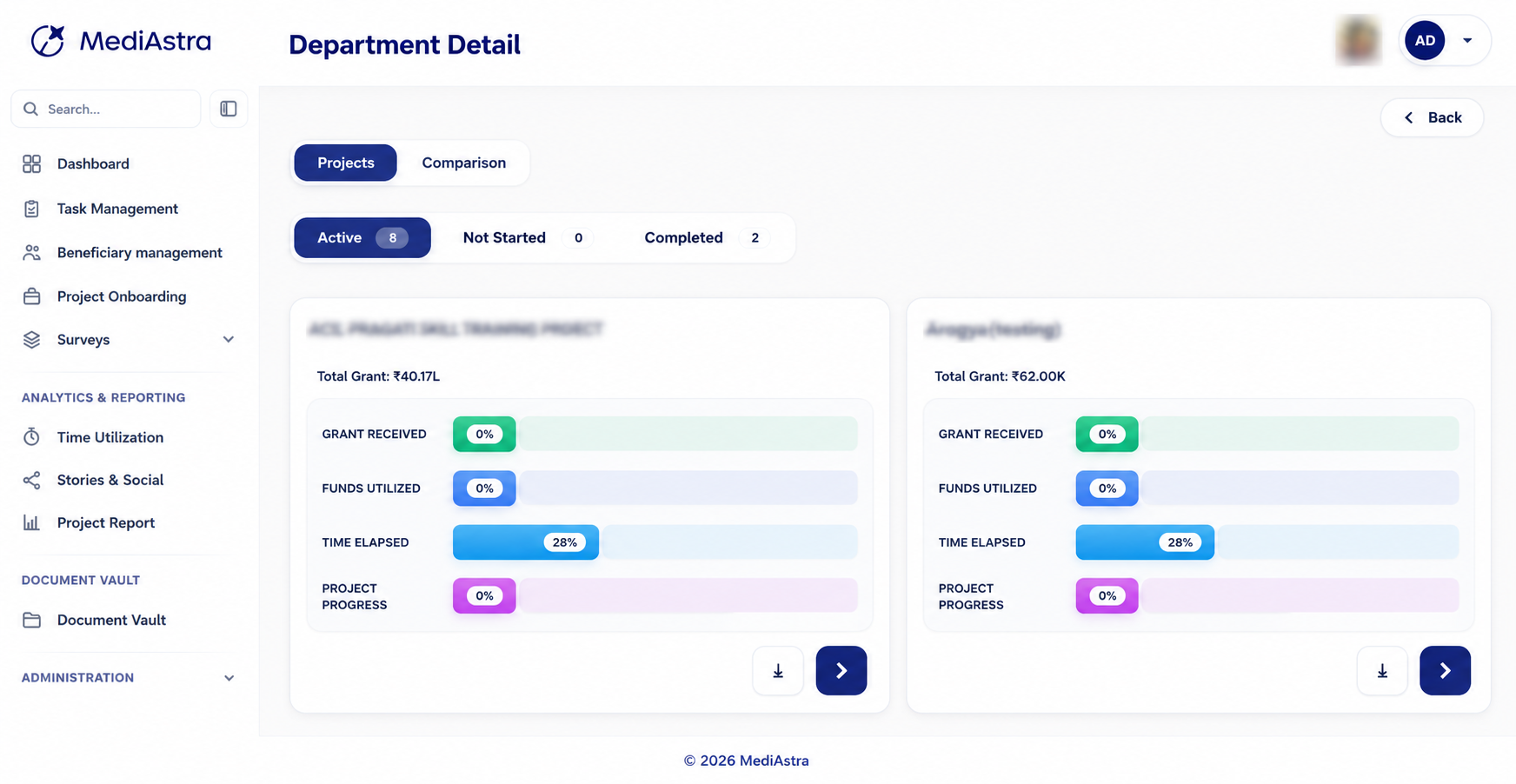The width and height of the screenshot is (1516, 784).
Task: Expand the Surveys submenu chevron
Action: click(x=229, y=340)
